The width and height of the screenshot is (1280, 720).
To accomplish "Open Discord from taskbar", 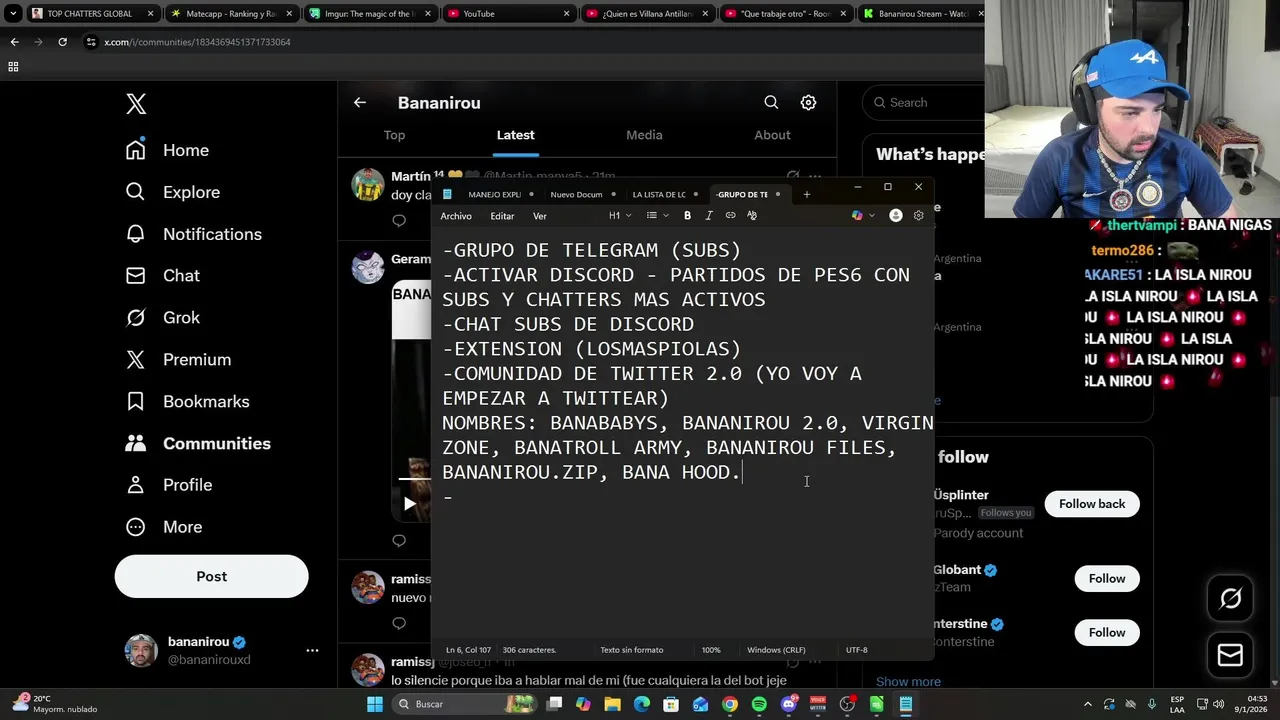I will click(789, 704).
